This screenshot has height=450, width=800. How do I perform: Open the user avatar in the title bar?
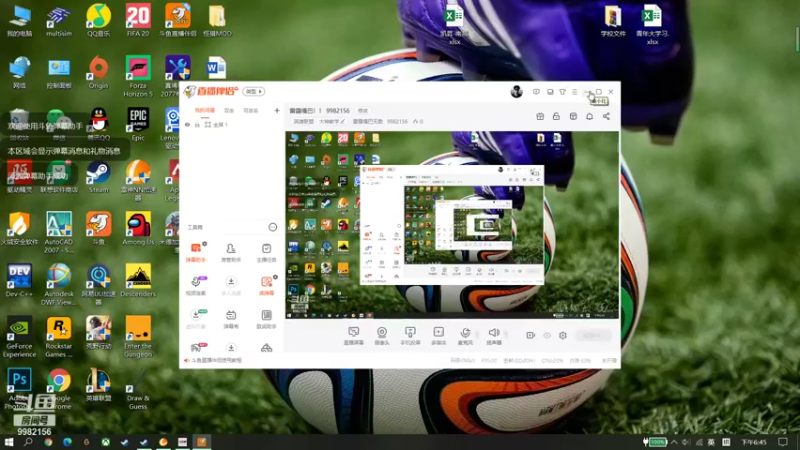[516, 92]
